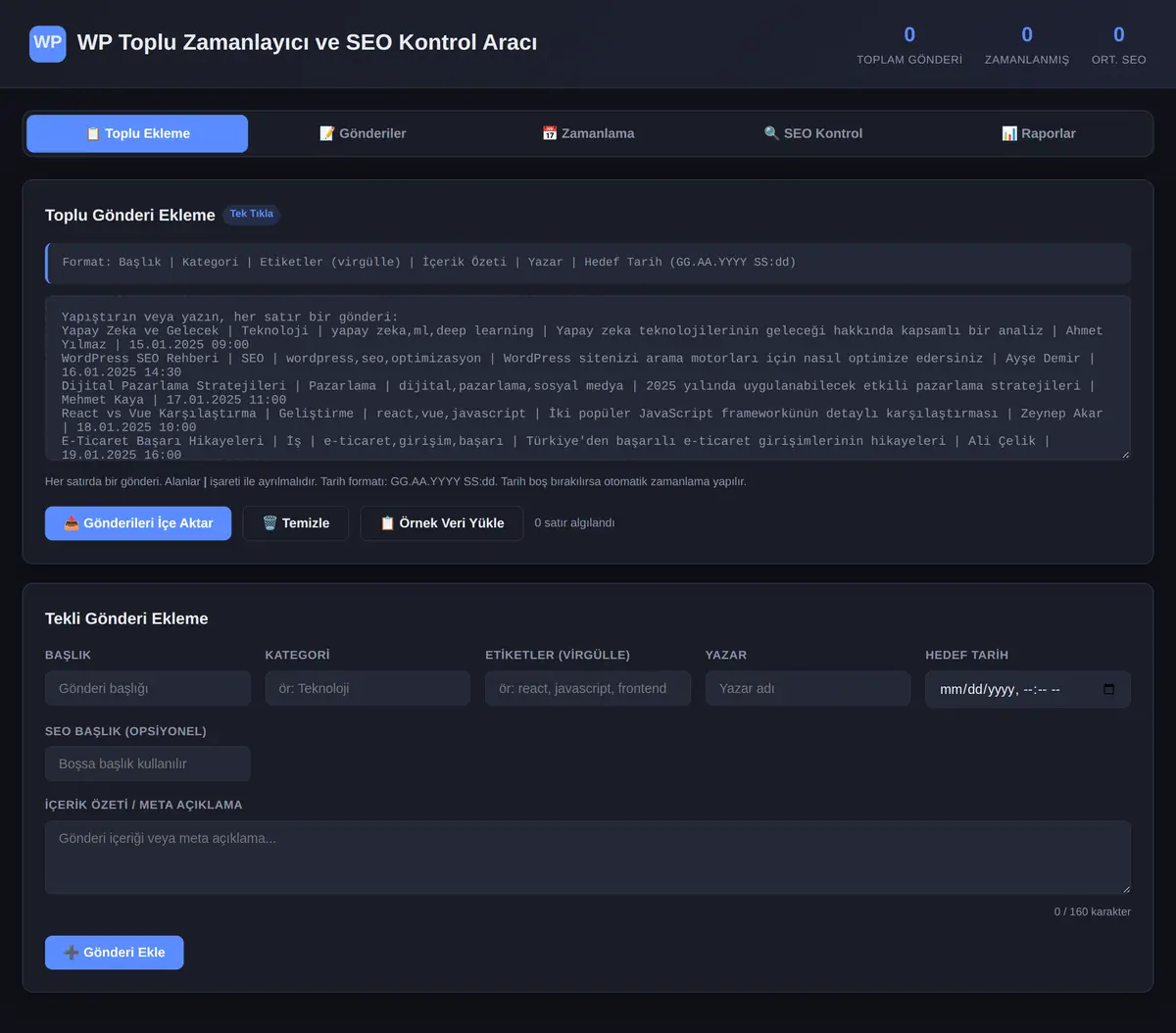Focus the bulk post textarea
This screenshot has height=1033, width=1176.
coord(588,377)
